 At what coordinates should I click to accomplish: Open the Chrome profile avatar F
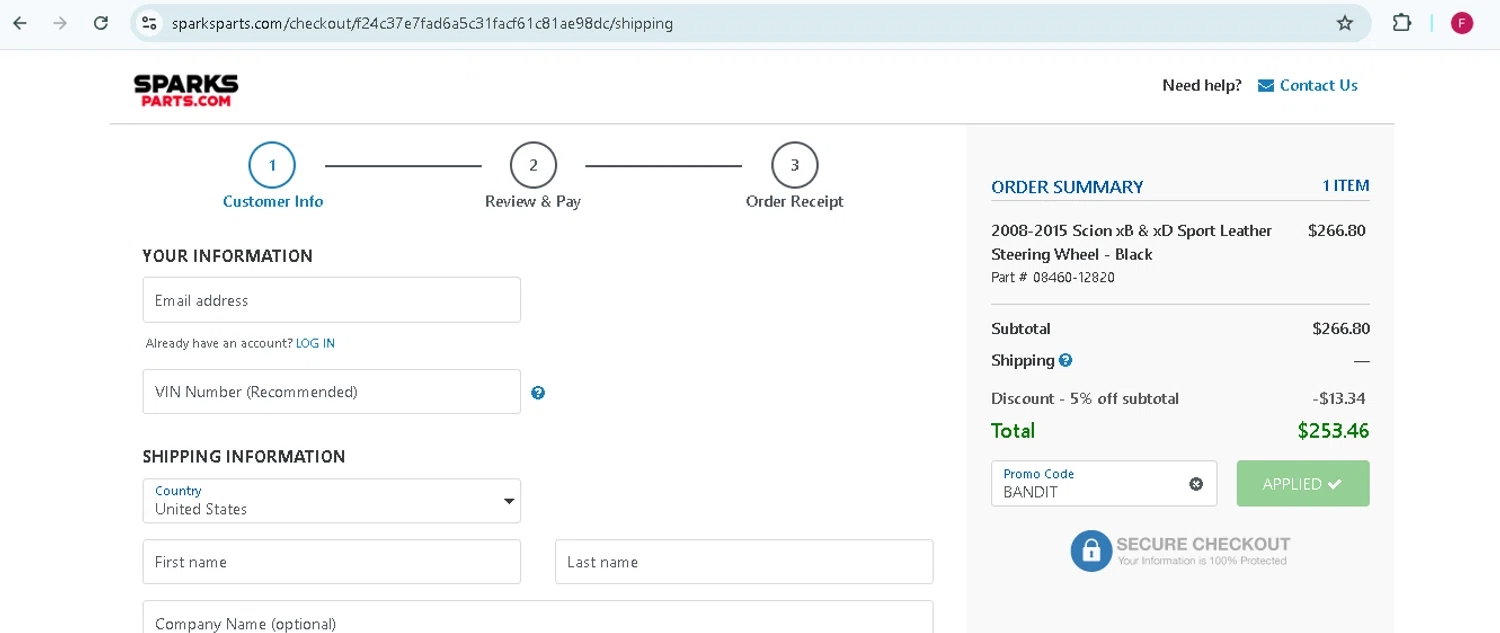[x=1462, y=23]
